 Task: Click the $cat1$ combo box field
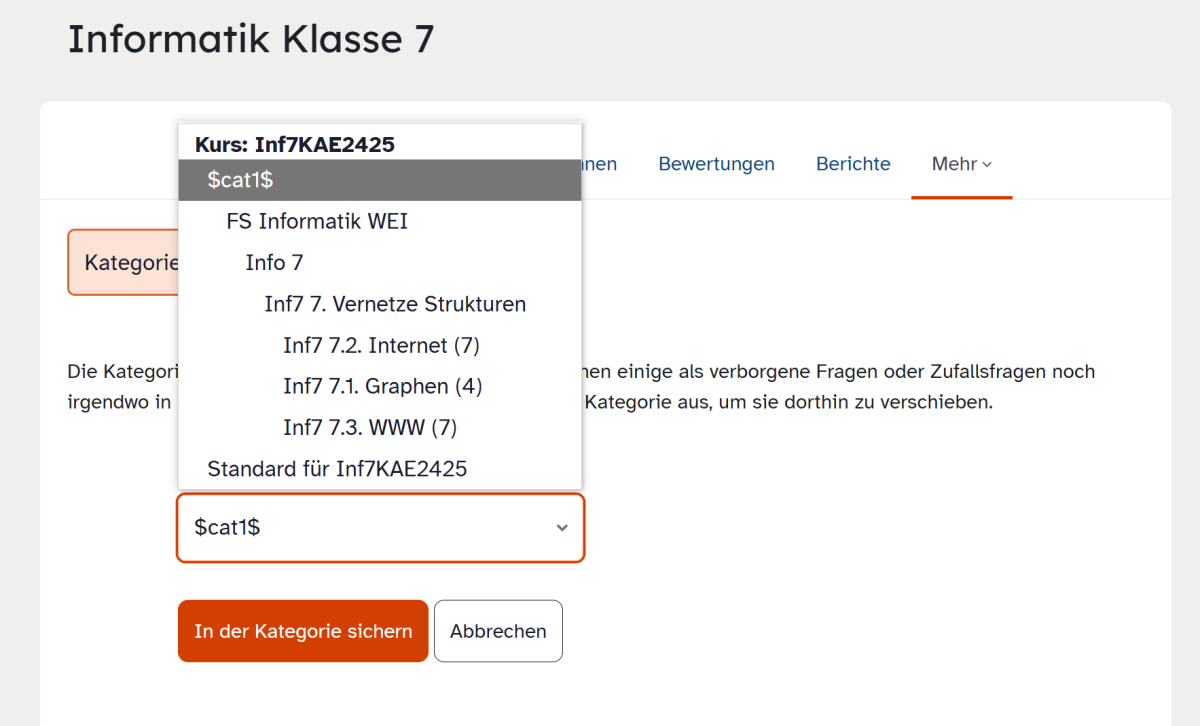(x=381, y=527)
